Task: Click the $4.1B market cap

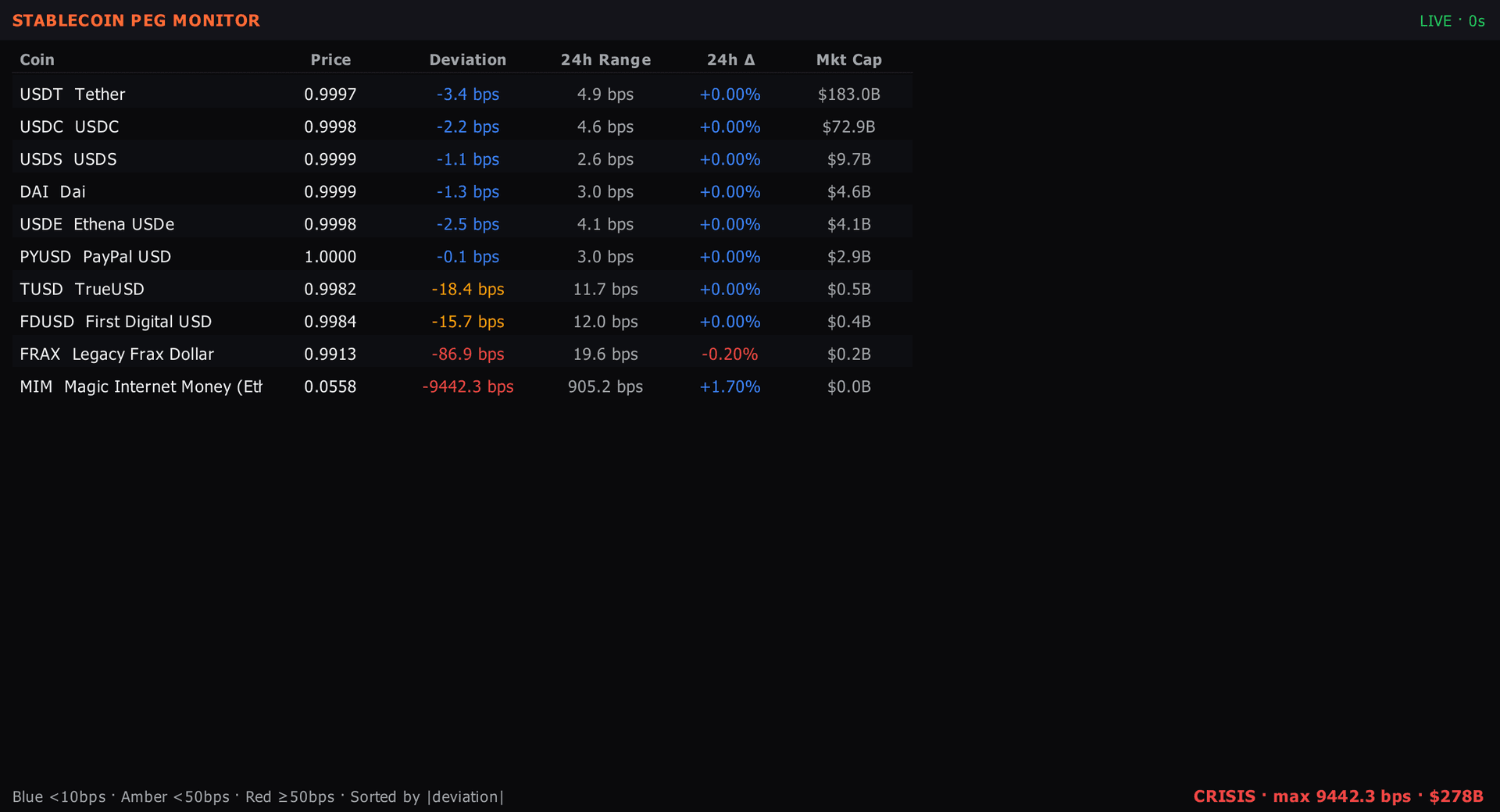Action: click(x=849, y=225)
